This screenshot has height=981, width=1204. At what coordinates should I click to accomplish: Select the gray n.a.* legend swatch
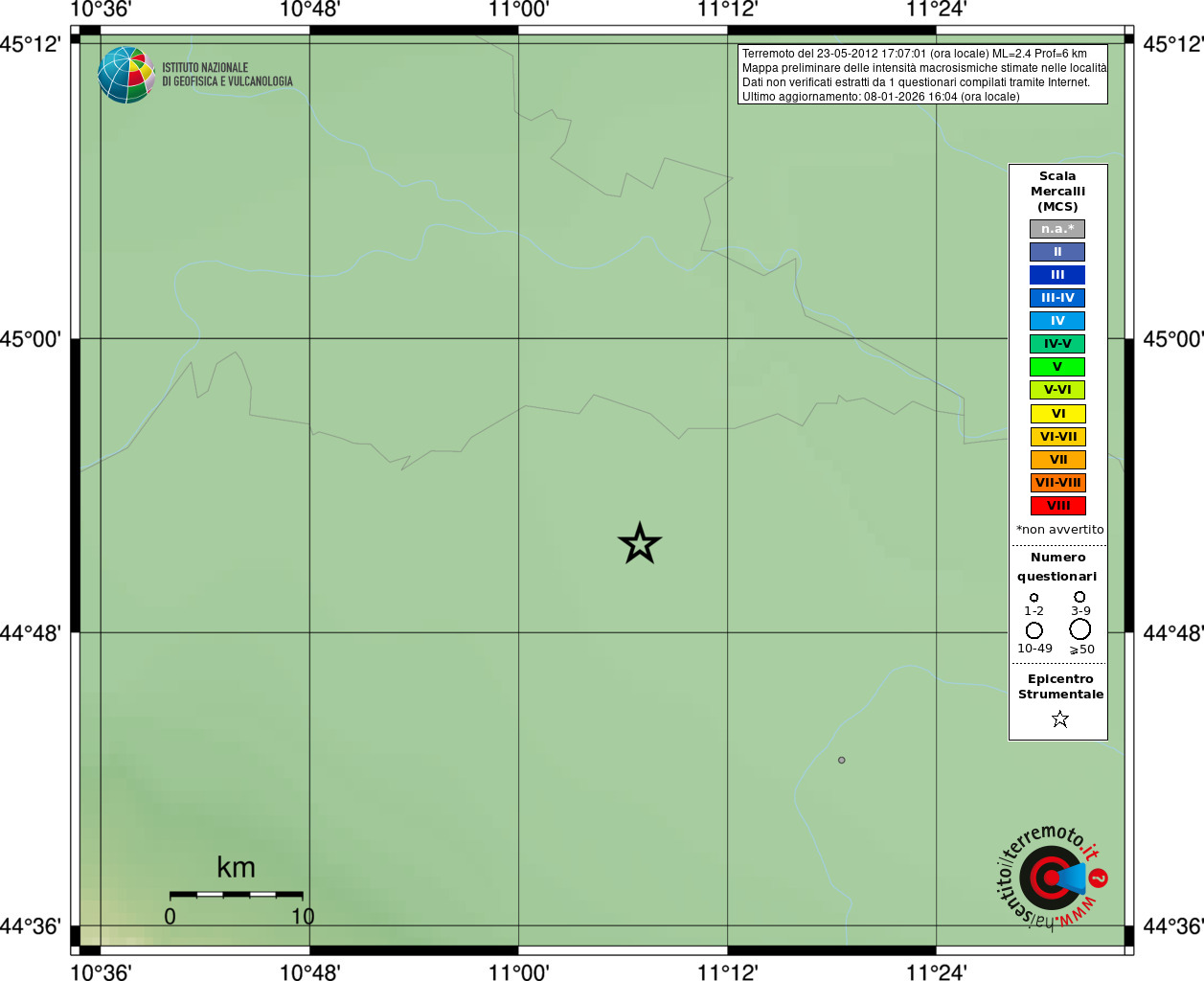(x=1057, y=229)
